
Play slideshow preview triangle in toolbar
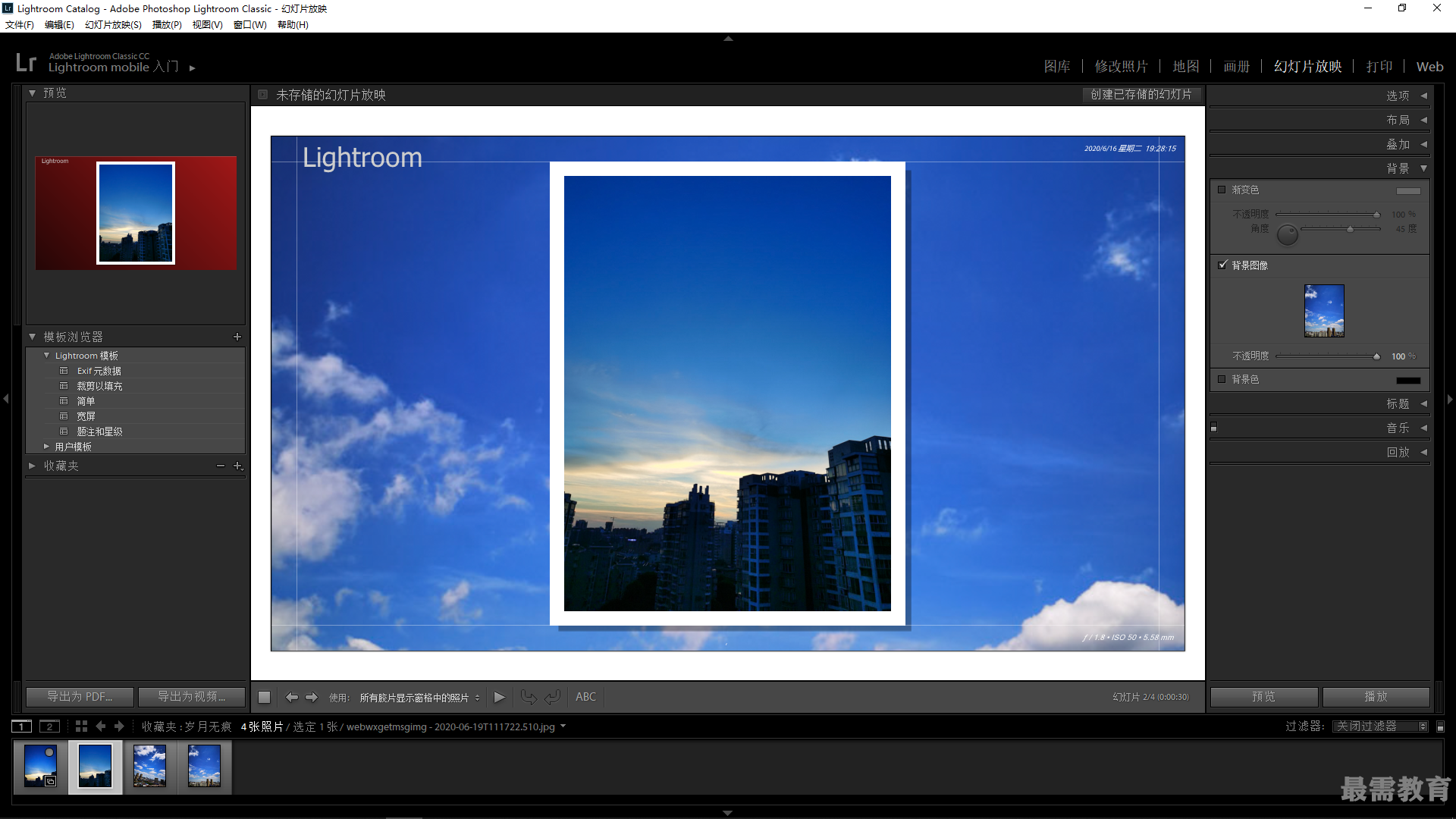pyautogui.click(x=499, y=697)
